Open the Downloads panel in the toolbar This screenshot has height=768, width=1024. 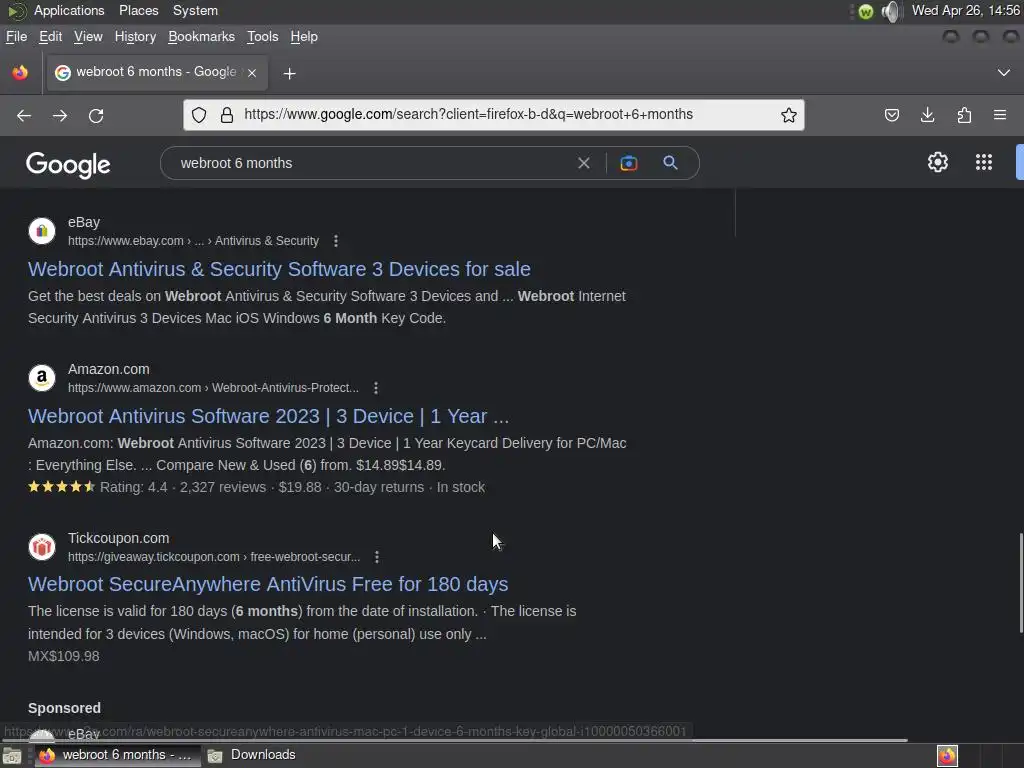coord(927,116)
